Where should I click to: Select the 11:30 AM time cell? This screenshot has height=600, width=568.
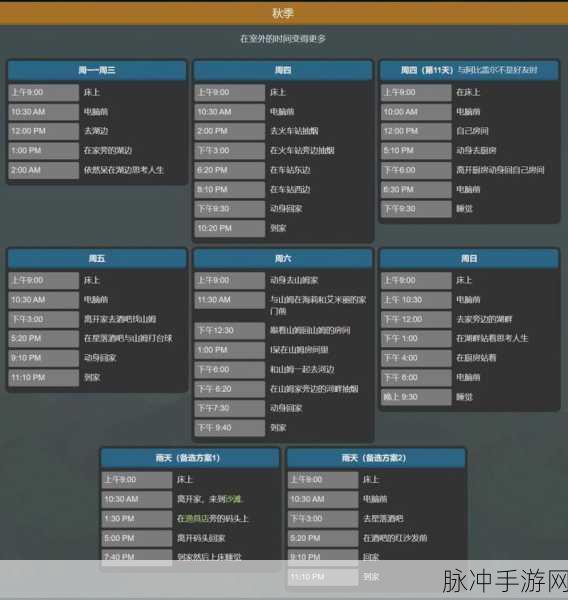(230, 300)
